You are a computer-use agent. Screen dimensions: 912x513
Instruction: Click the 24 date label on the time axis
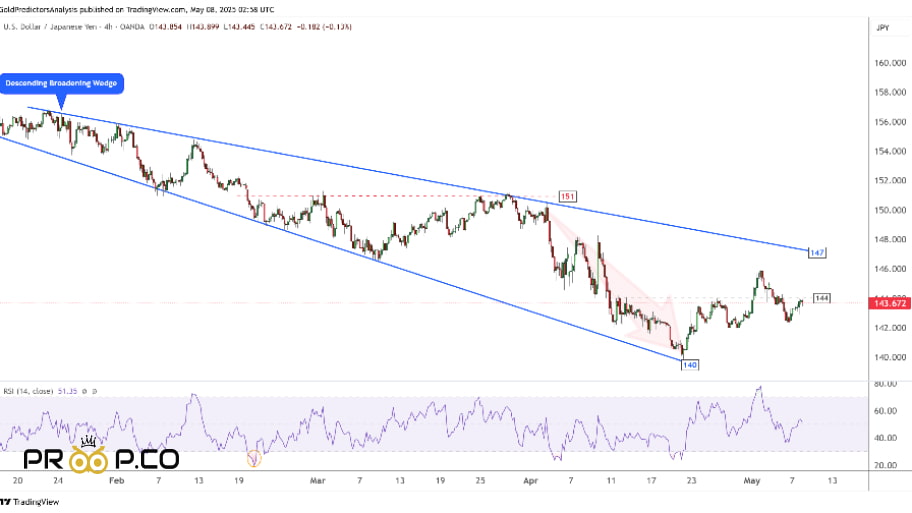coord(58,480)
